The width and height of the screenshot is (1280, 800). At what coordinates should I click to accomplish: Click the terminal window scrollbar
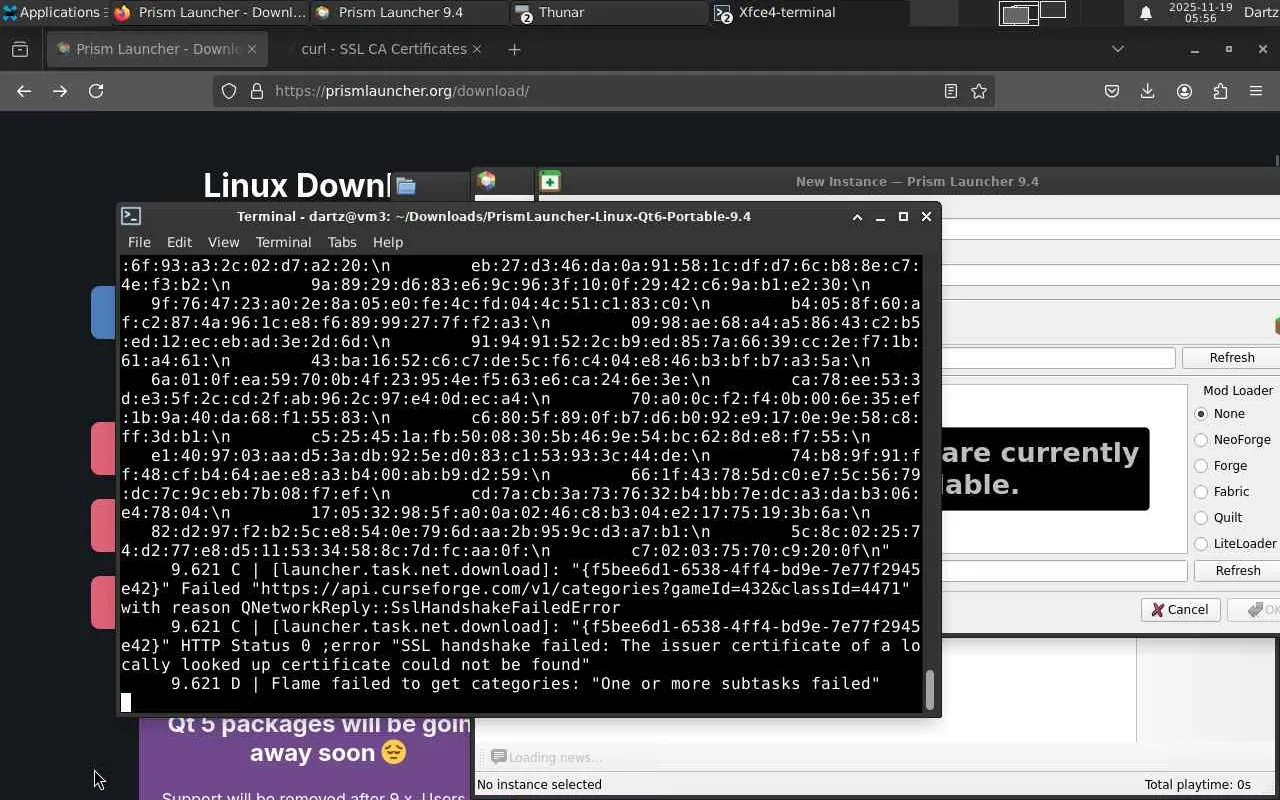tap(930, 690)
